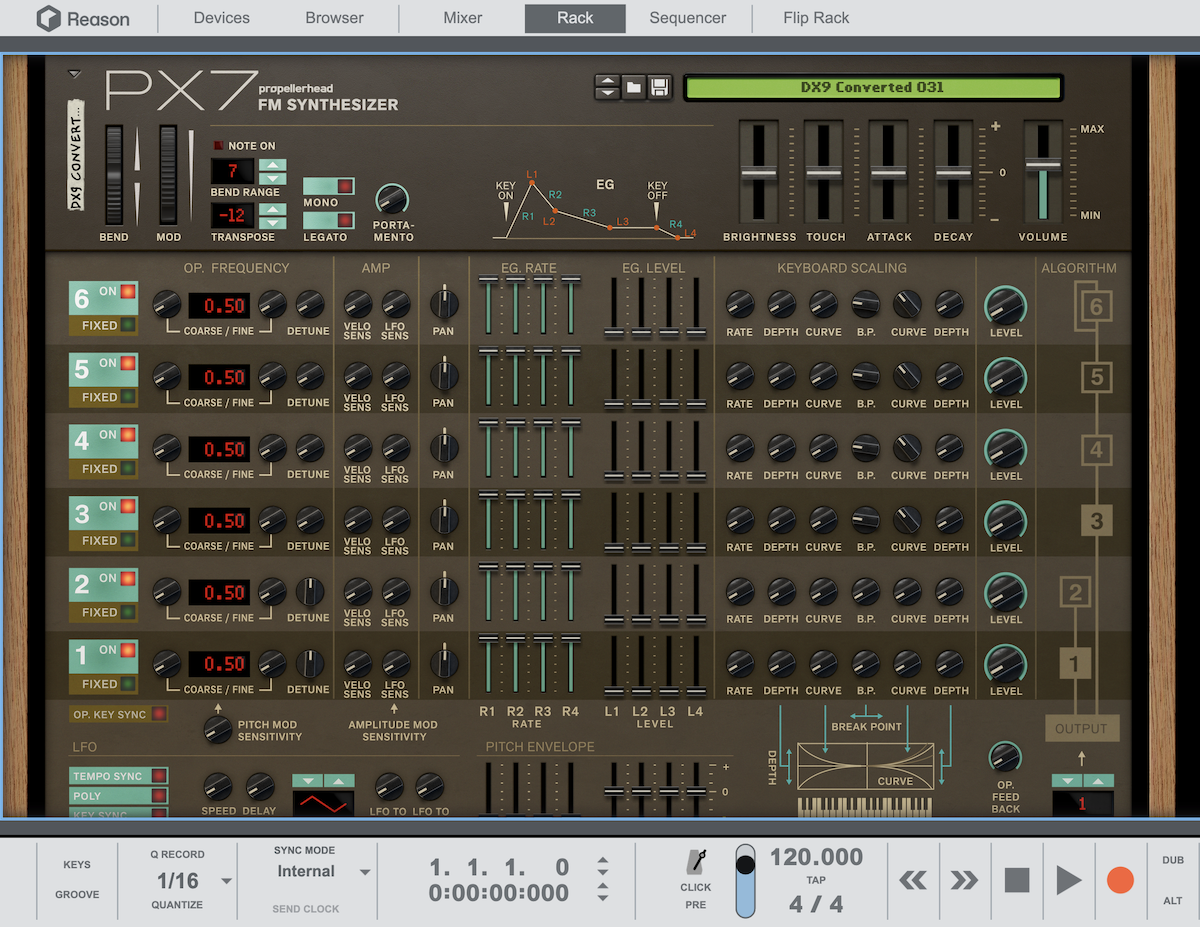Start recording with the red record button
1200x927 pixels.
(1121, 880)
